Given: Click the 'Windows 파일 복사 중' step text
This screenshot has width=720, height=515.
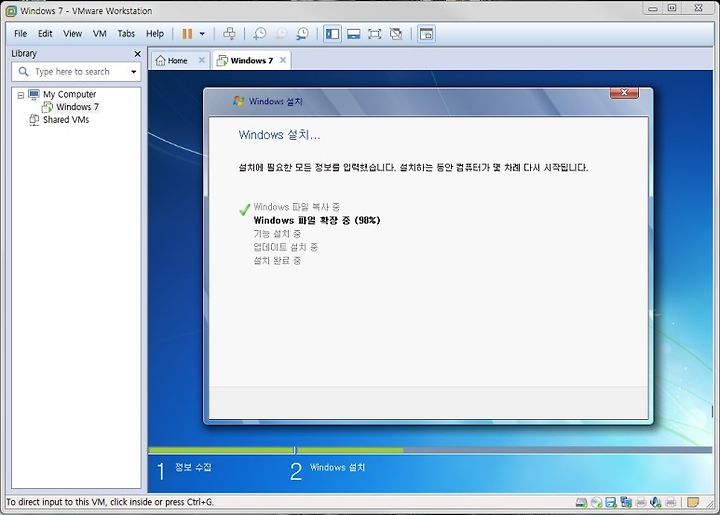Looking at the screenshot, I should click(297, 207).
